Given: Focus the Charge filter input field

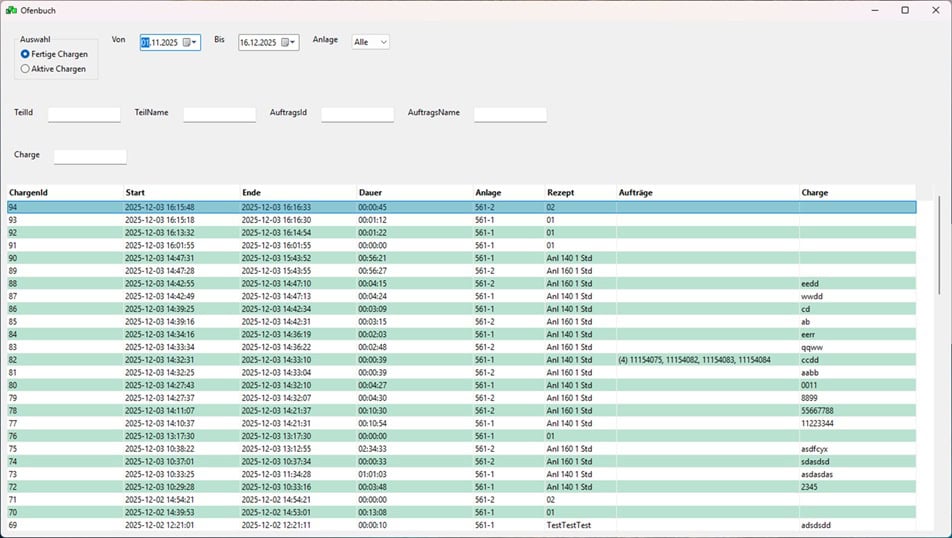Looking at the screenshot, I should (x=90, y=156).
